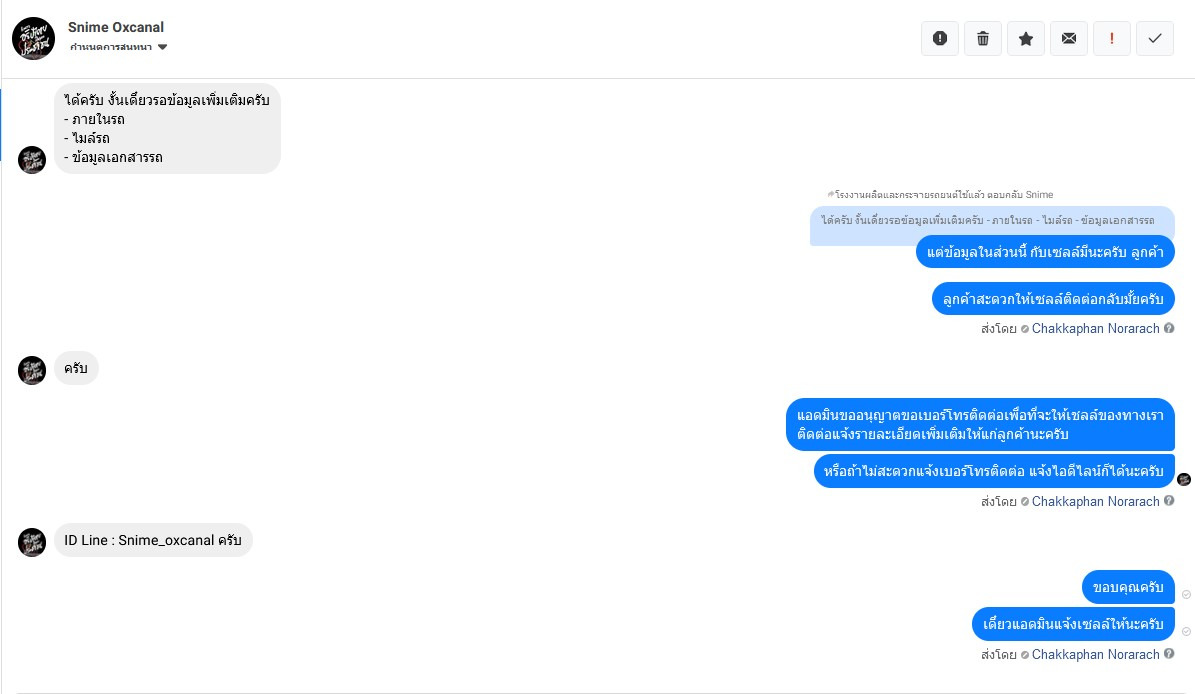Click the quoted reply preview bubble

[992, 221]
